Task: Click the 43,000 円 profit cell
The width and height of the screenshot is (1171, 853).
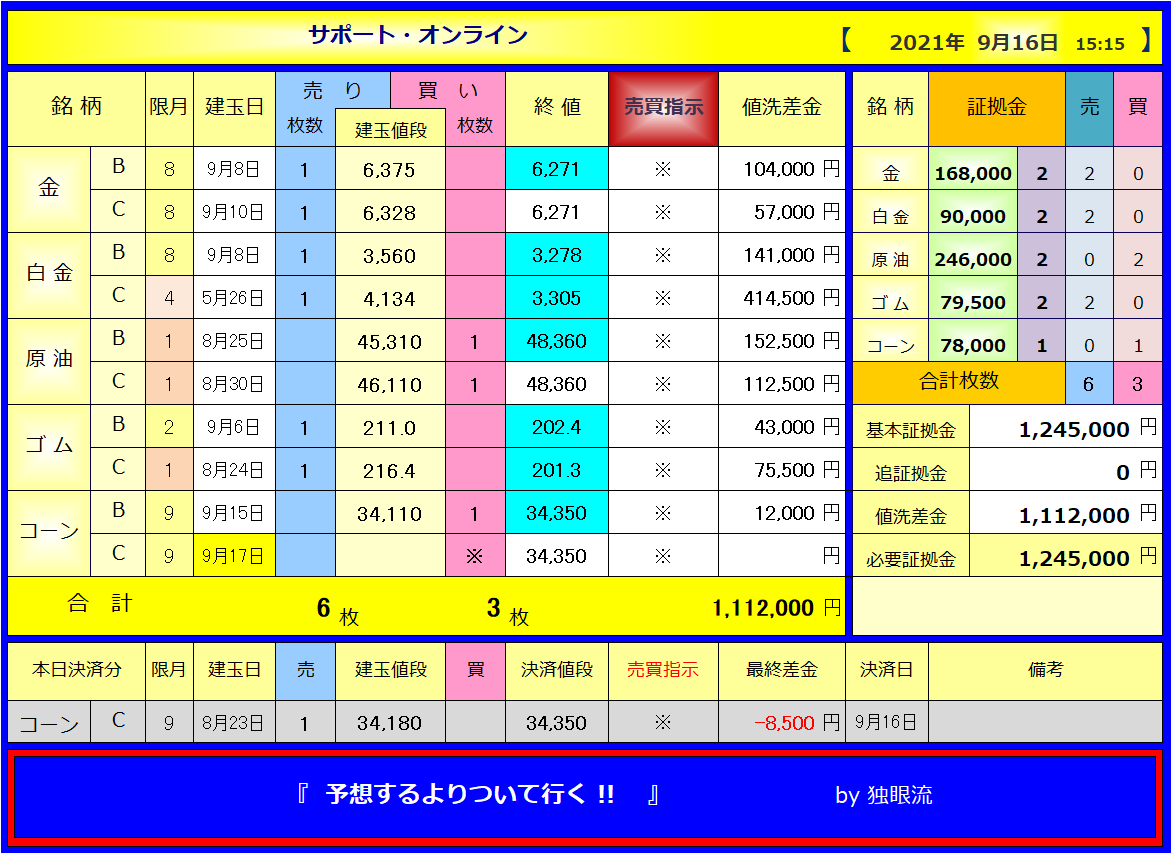Action: 781,427
